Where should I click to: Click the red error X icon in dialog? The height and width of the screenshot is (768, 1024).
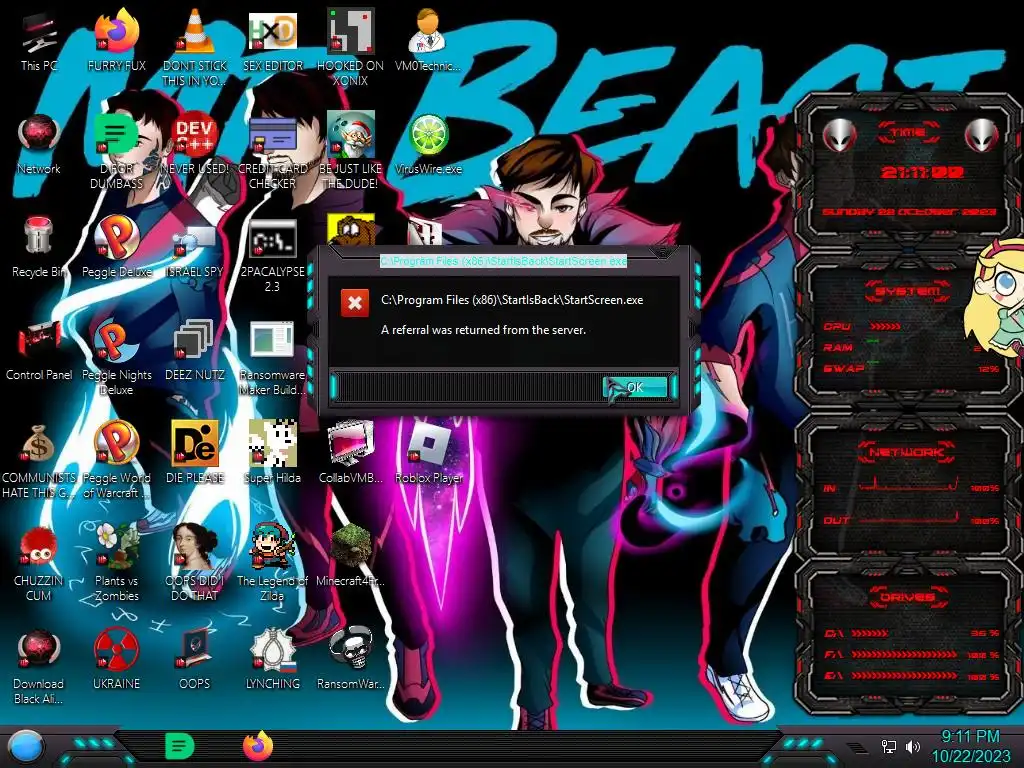[x=355, y=303]
